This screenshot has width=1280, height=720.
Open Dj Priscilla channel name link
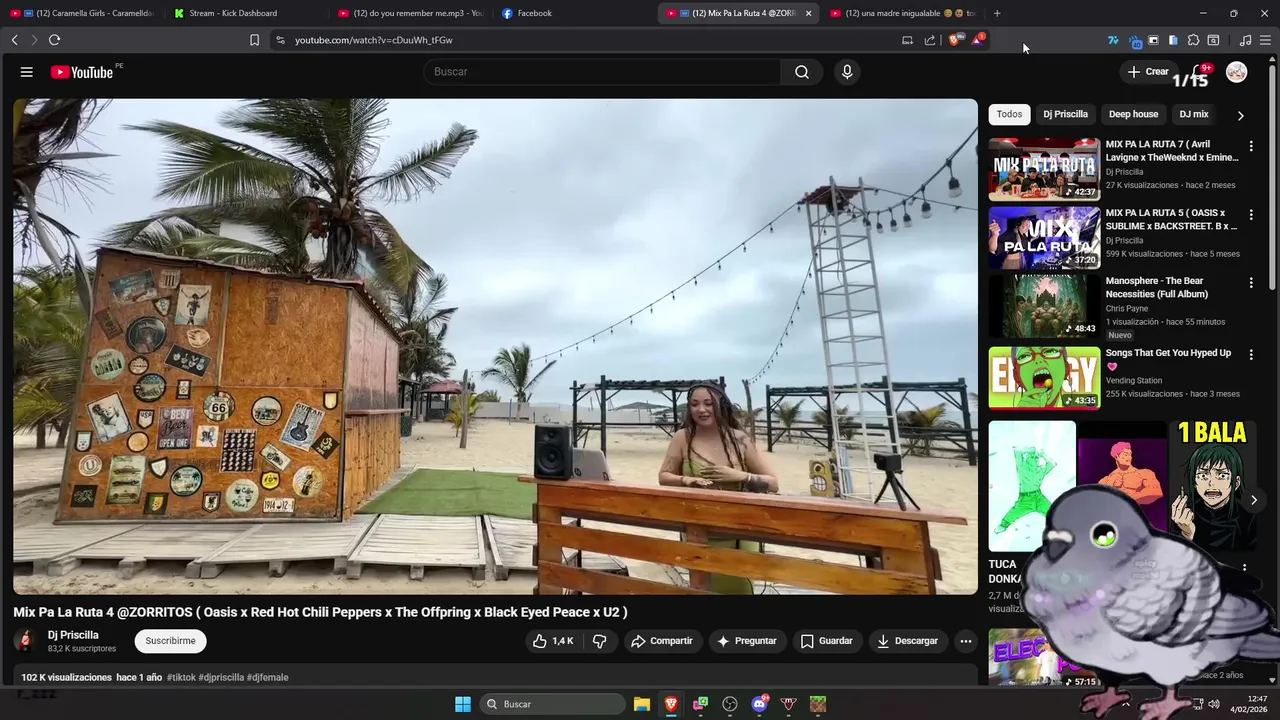pos(73,635)
